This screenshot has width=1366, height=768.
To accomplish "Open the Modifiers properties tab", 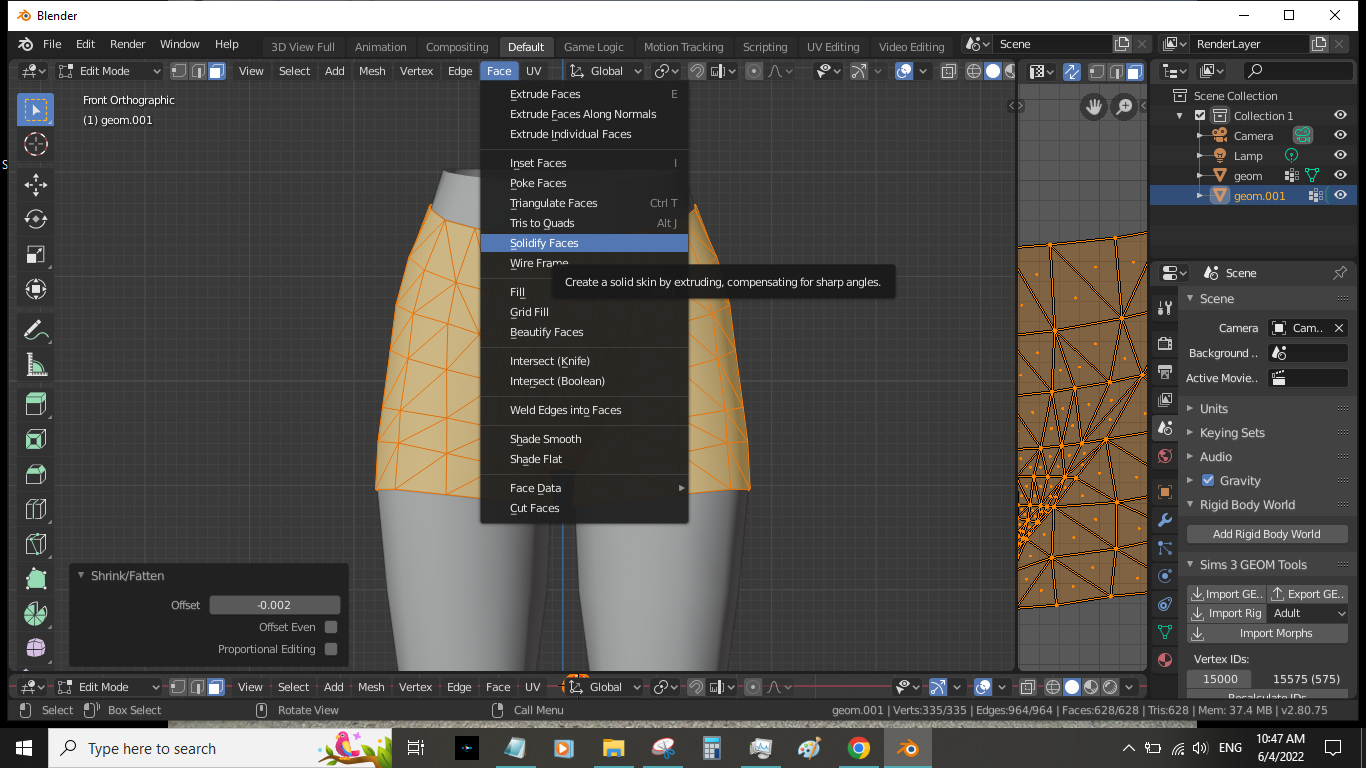I will (x=1164, y=520).
